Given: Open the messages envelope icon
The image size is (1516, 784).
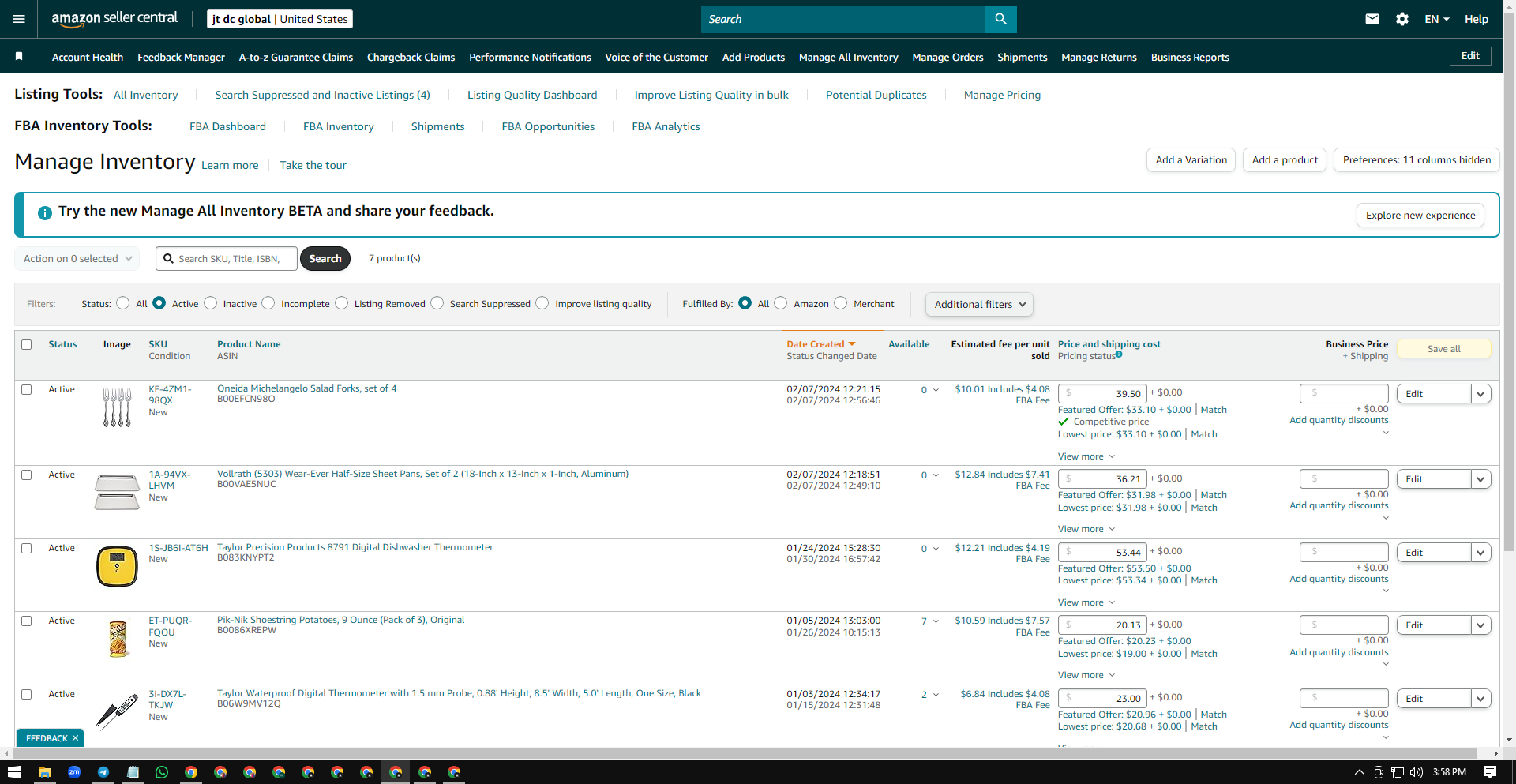Looking at the screenshot, I should tap(1372, 19).
